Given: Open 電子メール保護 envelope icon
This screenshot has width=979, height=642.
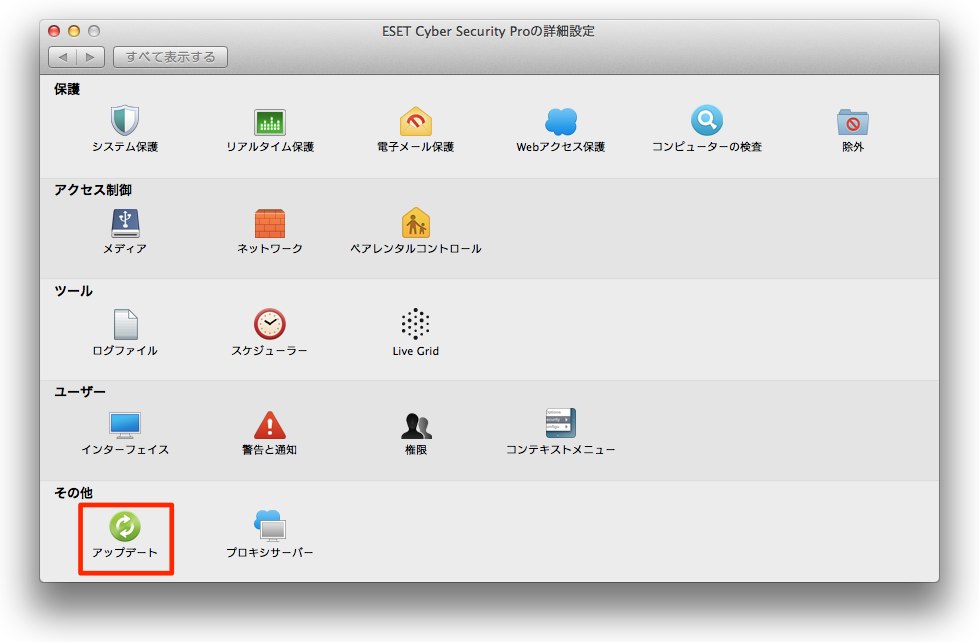Looking at the screenshot, I should (416, 121).
